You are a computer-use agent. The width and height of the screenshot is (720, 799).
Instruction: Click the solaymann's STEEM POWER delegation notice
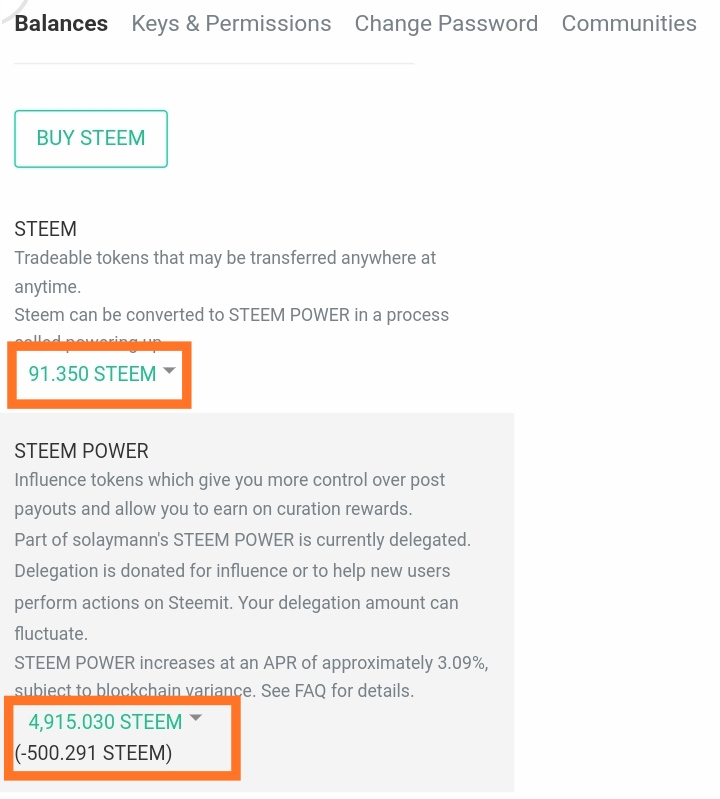coord(243,540)
